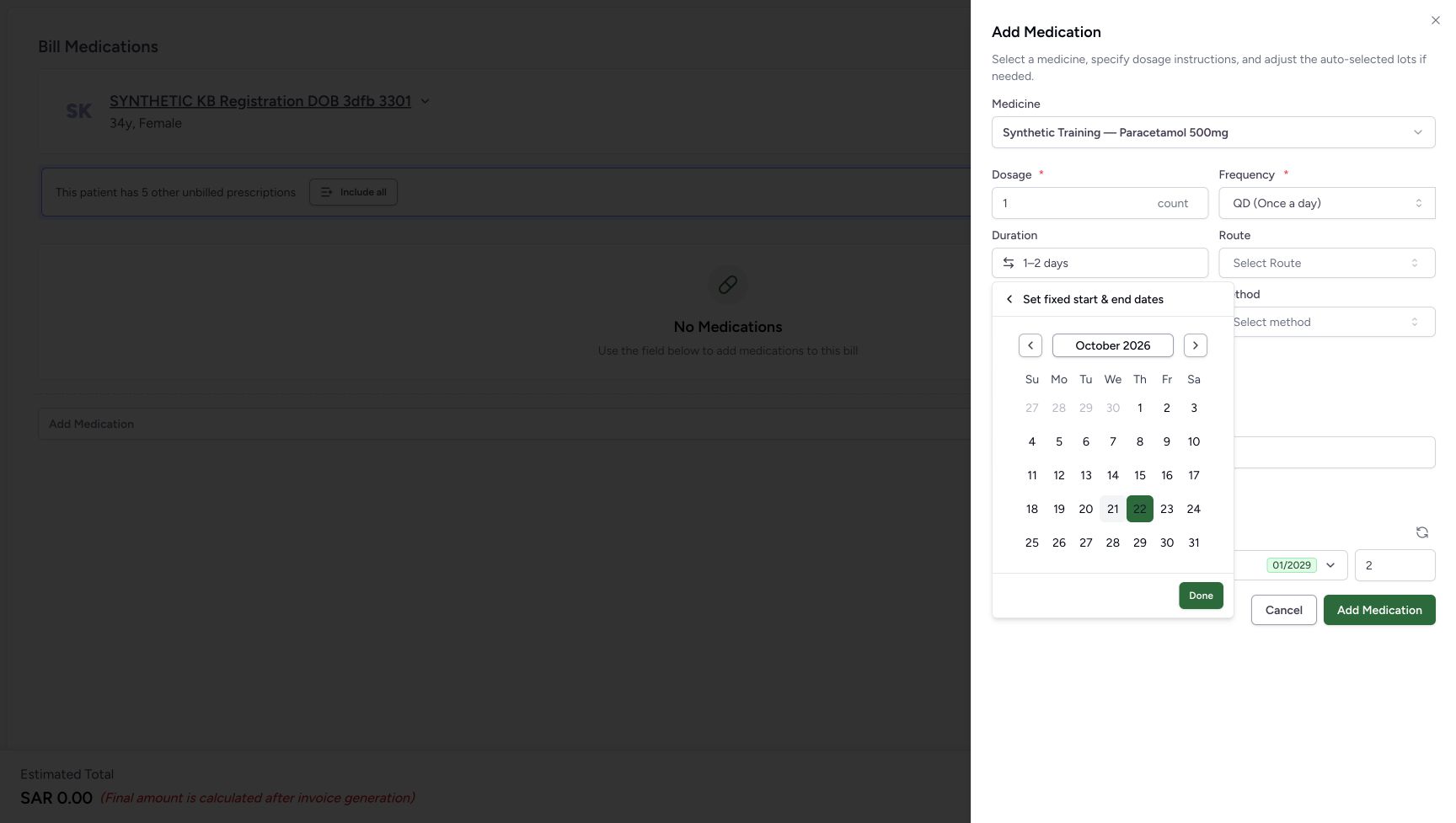Open October 2026 month picker
This screenshot has width=1456, height=823.
tap(1112, 345)
